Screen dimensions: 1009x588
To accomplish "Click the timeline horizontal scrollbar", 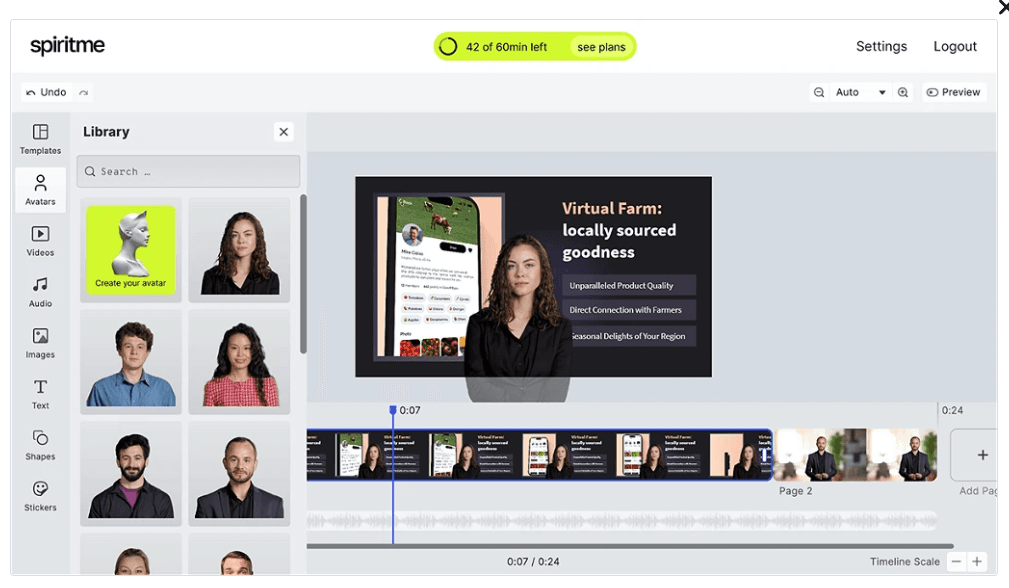I will point(630,546).
